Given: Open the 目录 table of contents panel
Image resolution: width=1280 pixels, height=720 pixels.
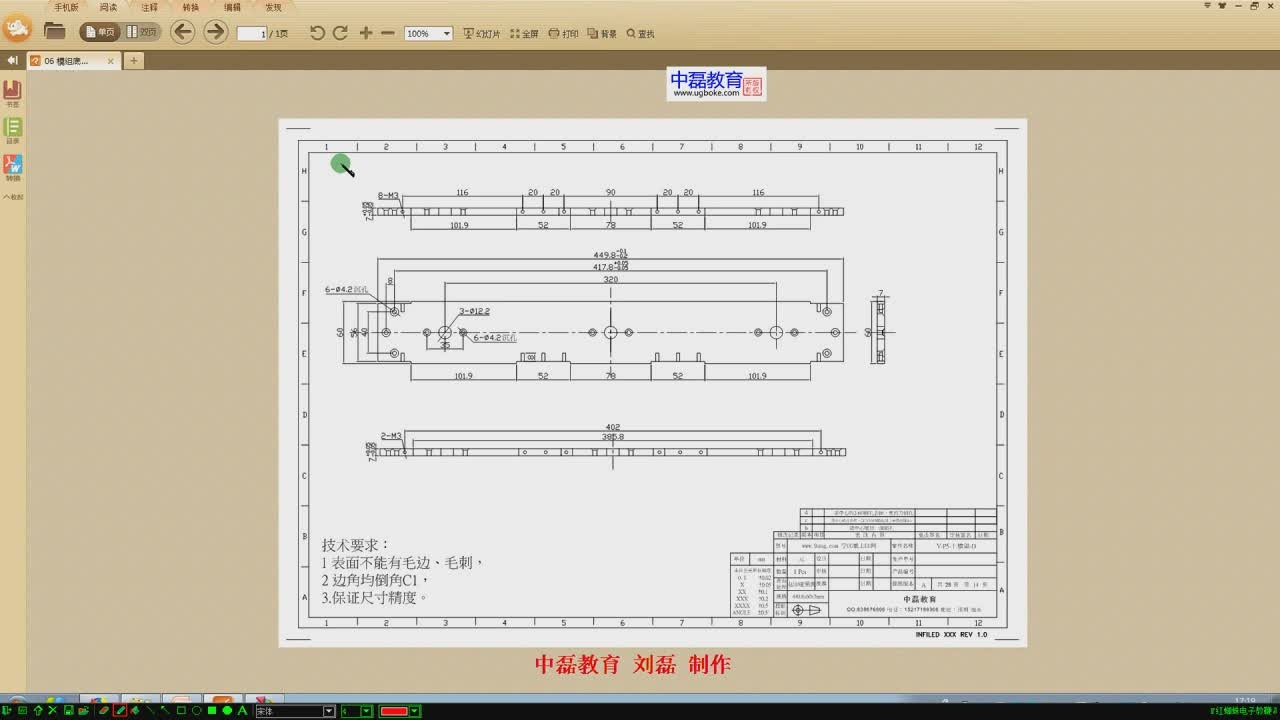Looking at the screenshot, I should click(x=13, y=131).
